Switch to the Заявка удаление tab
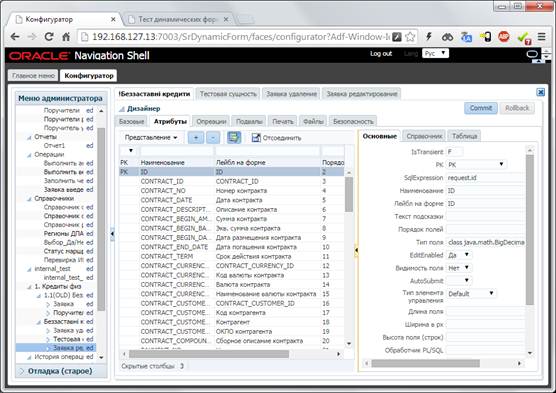The image size is (556, 393). coord(291,94)
